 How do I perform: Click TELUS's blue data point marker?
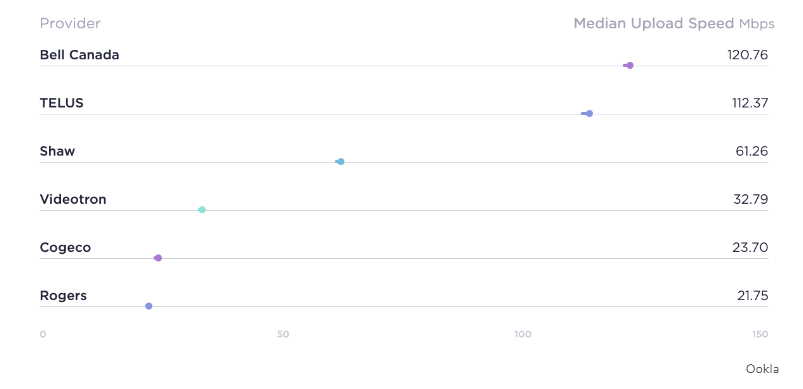(589, 114)
